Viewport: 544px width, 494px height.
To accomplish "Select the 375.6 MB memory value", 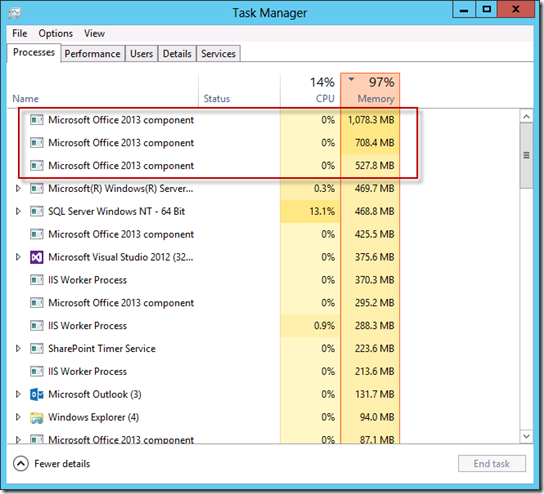I will click(374, 257).
